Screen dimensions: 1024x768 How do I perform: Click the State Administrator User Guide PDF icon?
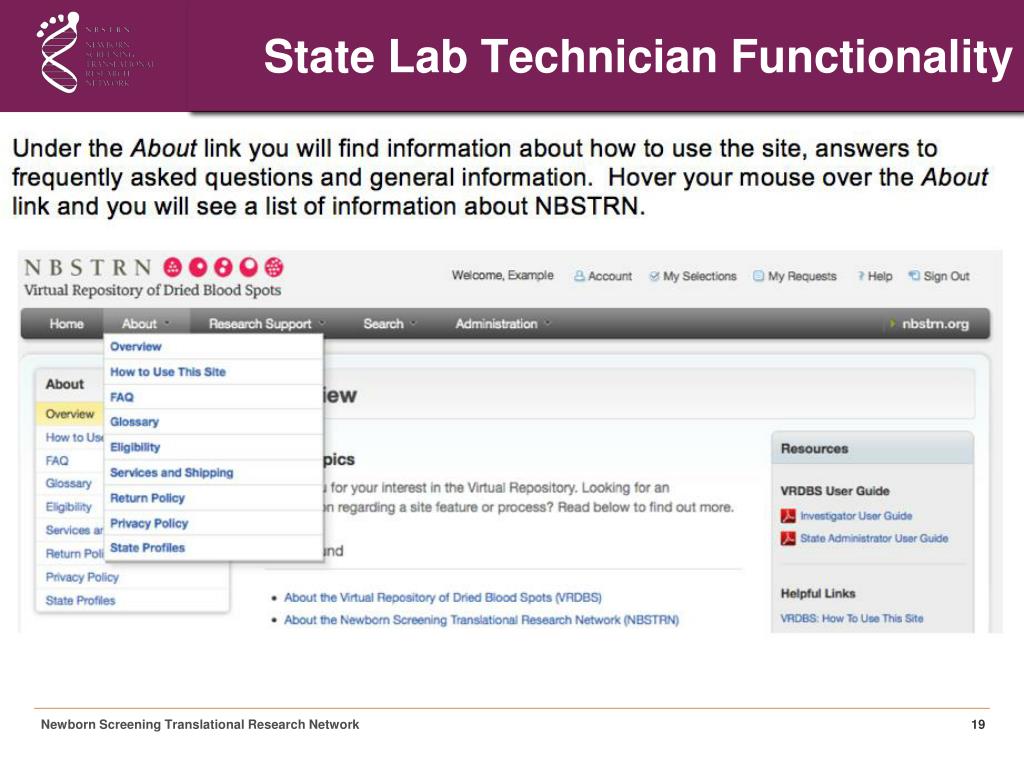pyautogui.click(x=788, y=539)
